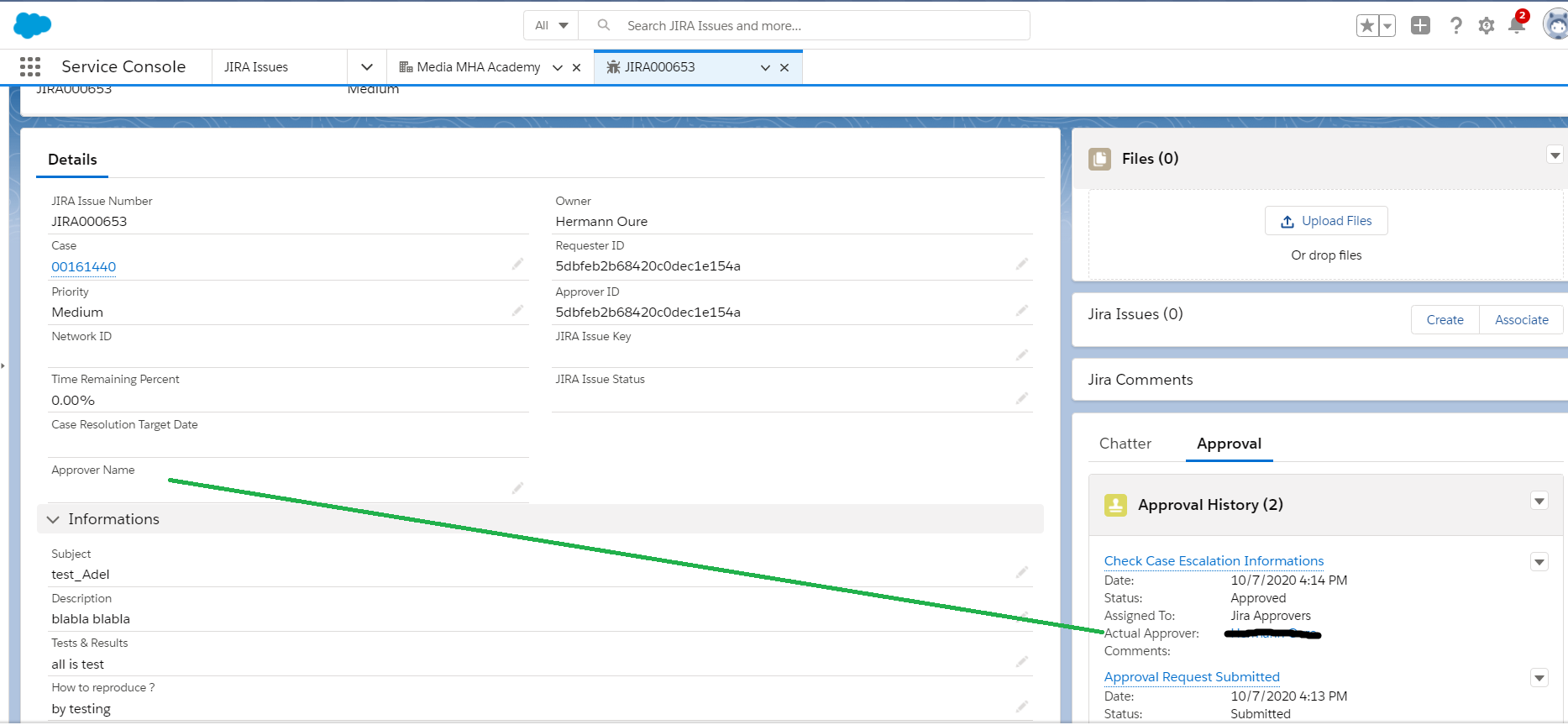Expand the Approval History actions dropdown
The image size is (1568, 725).
tap(1539, 502)
